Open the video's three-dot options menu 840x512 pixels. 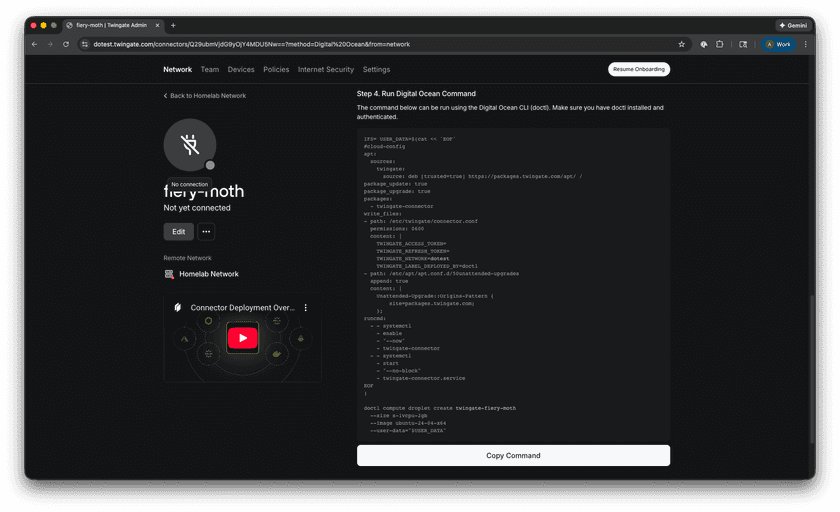pyautogui.click(x=305, y=308)
